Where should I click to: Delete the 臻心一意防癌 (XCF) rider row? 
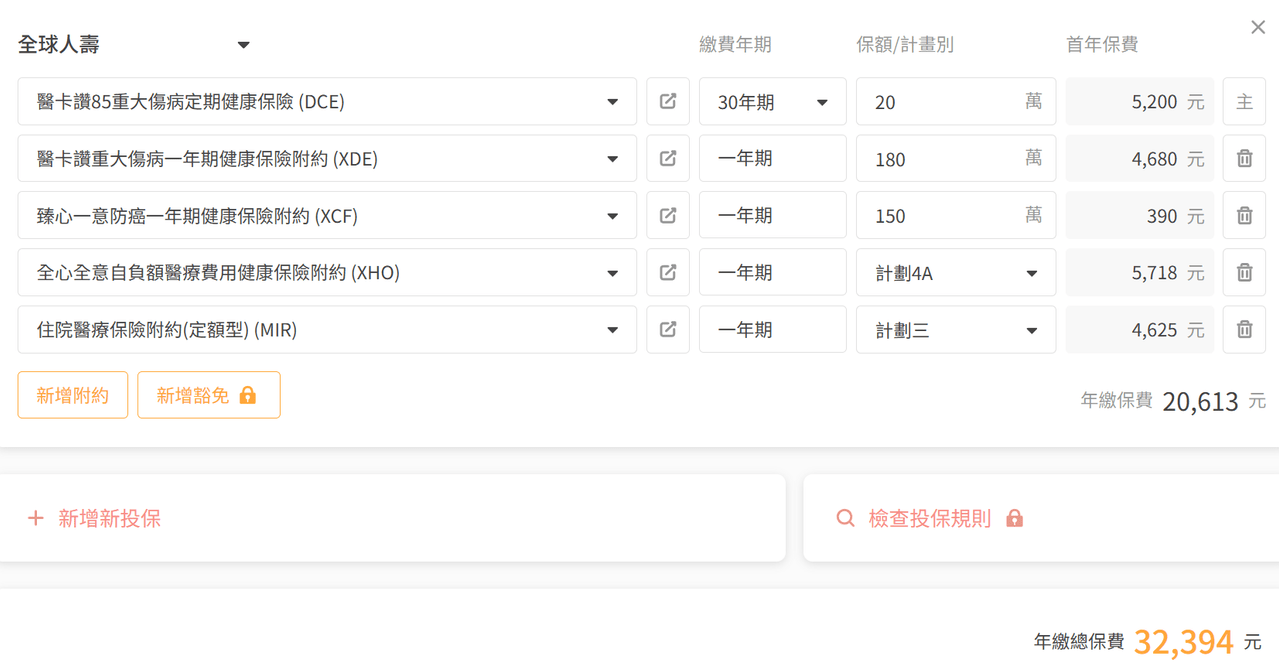[1244, 215]
